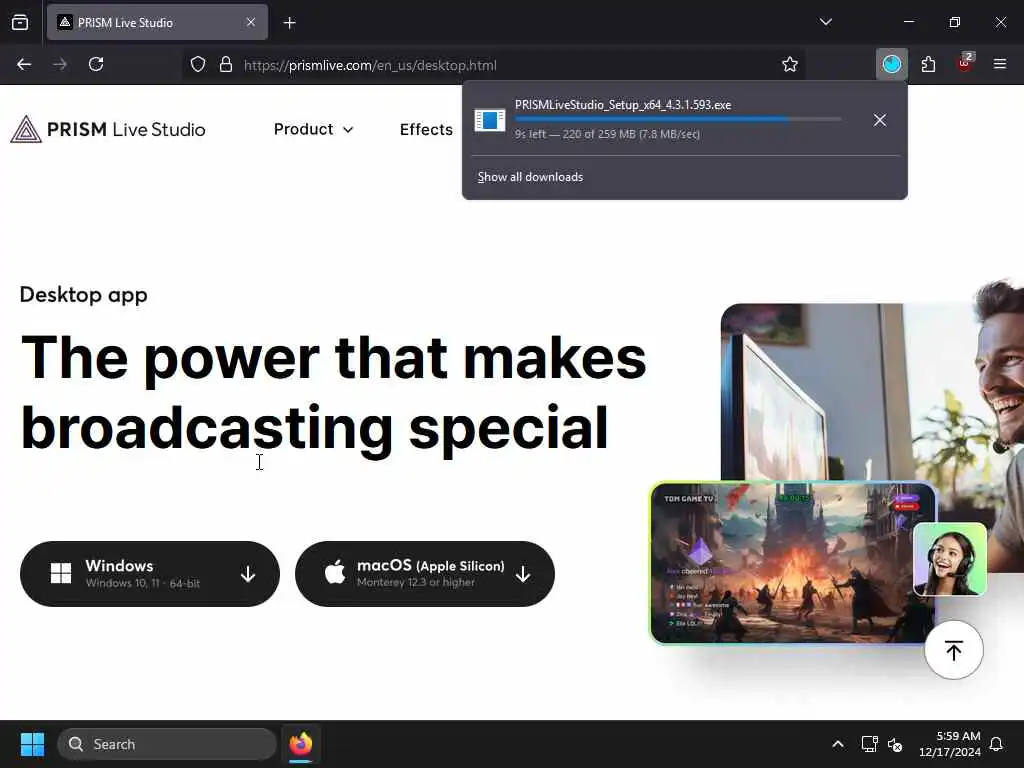Download the macOS Apple Silicon version
Viewport: 1024px width, 768px height.
pos(424,574)
